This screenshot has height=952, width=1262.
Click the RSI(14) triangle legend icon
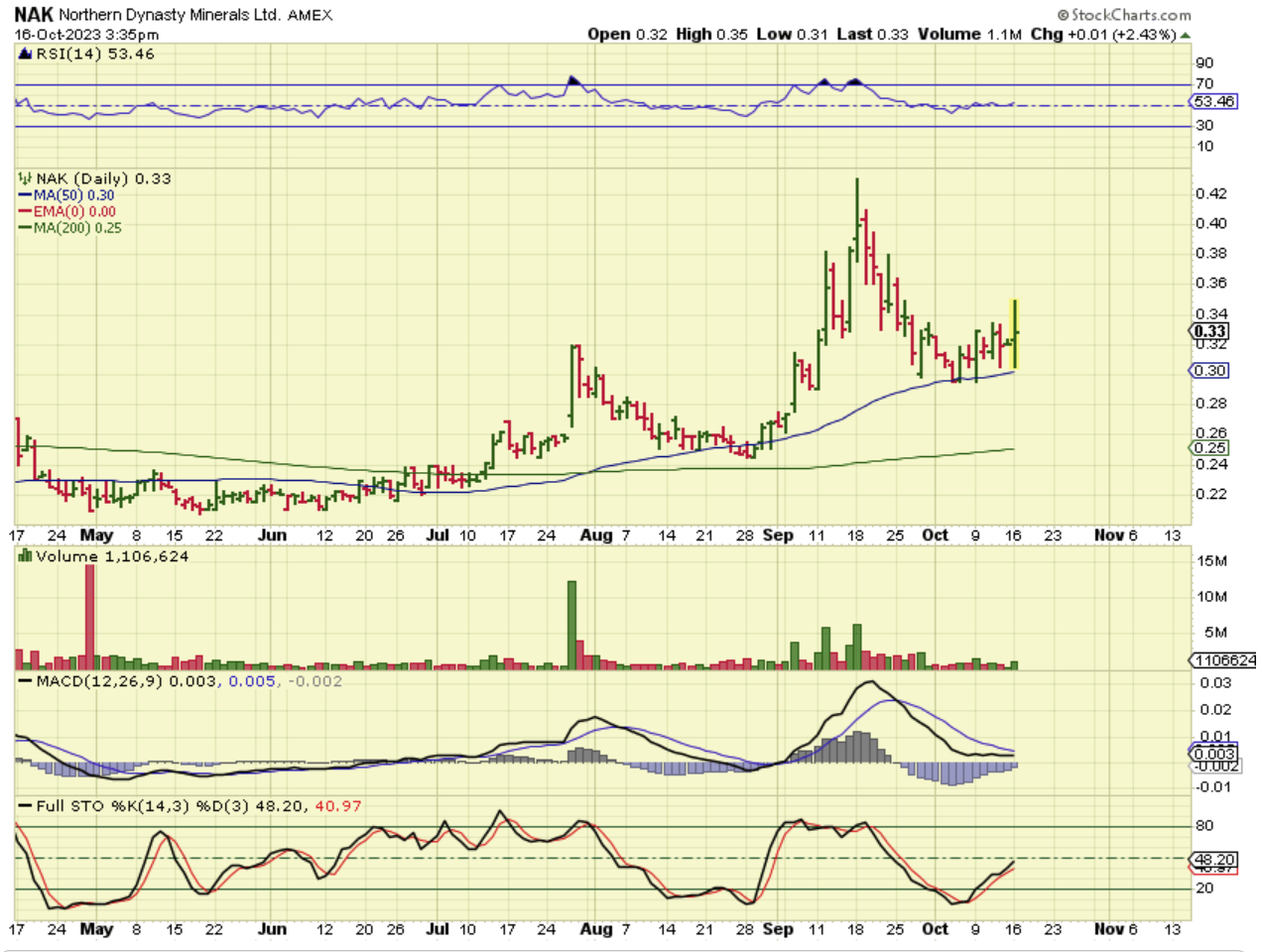click(x=26, y=55)
